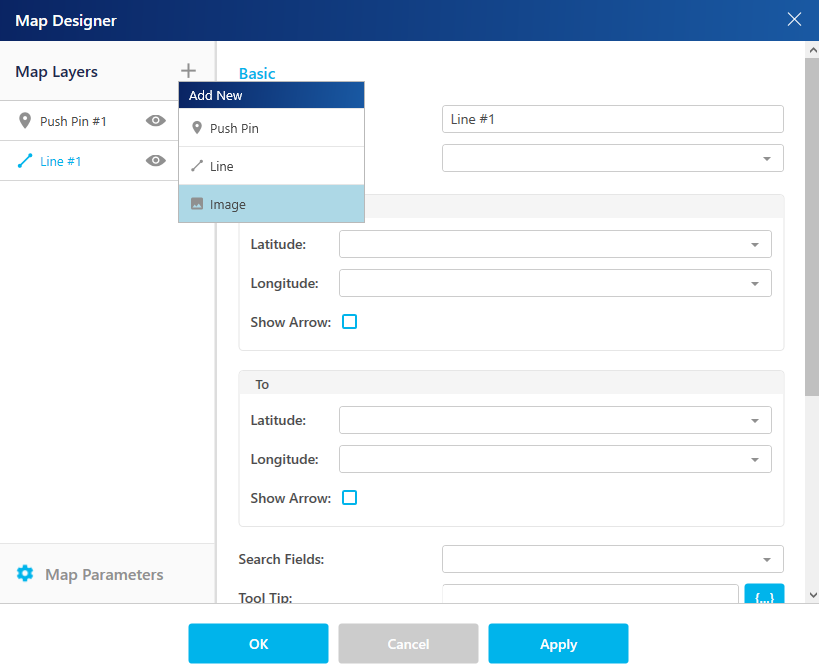The height and width of the screenshot is (672, 819).
Task: Click the pin icon in Add New menu
Action: pos(197,127)
